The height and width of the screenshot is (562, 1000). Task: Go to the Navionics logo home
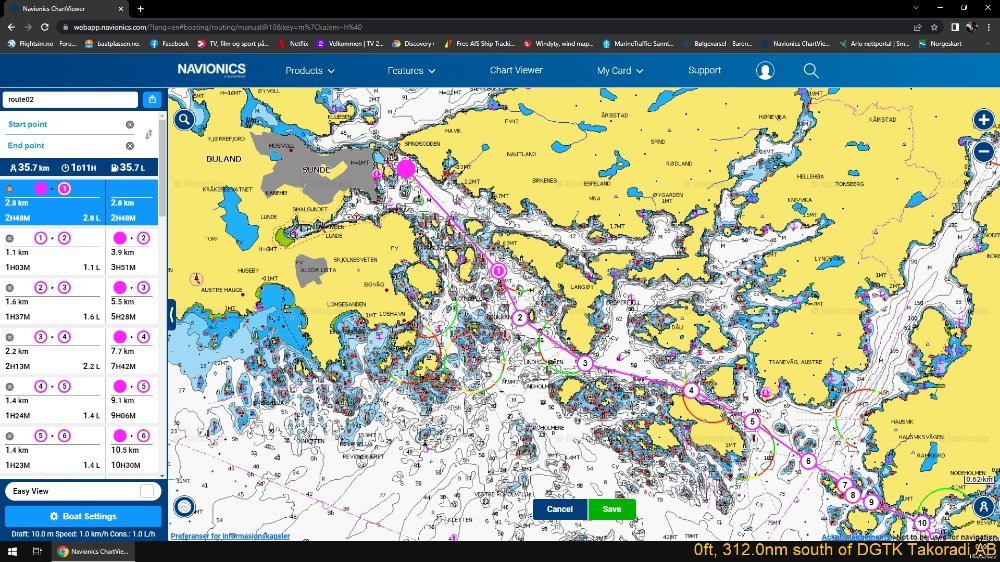pyautogui.click(x=212, y=70)
